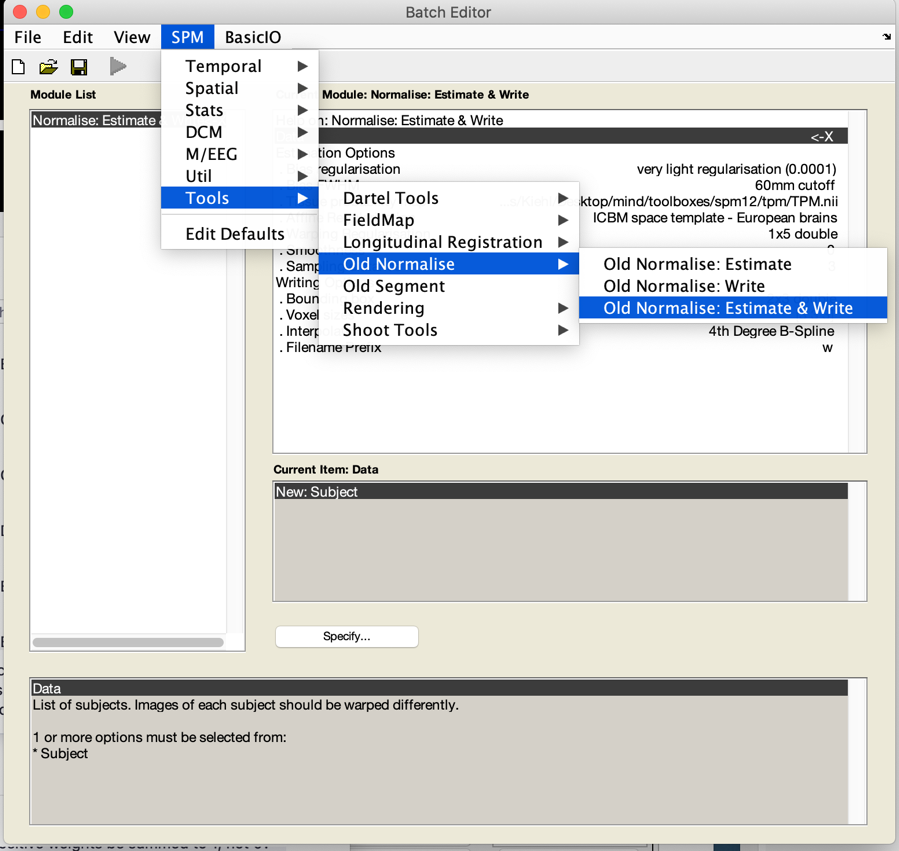Open the Edit menu

coord(77,37)
